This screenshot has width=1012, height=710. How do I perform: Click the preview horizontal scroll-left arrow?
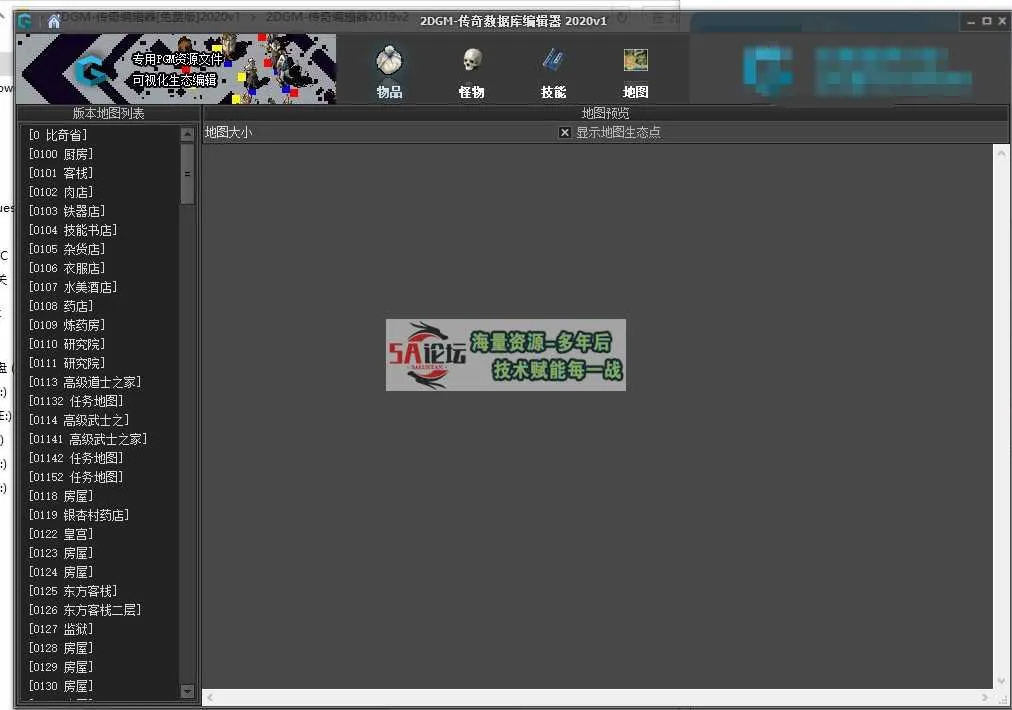(210, 697)
